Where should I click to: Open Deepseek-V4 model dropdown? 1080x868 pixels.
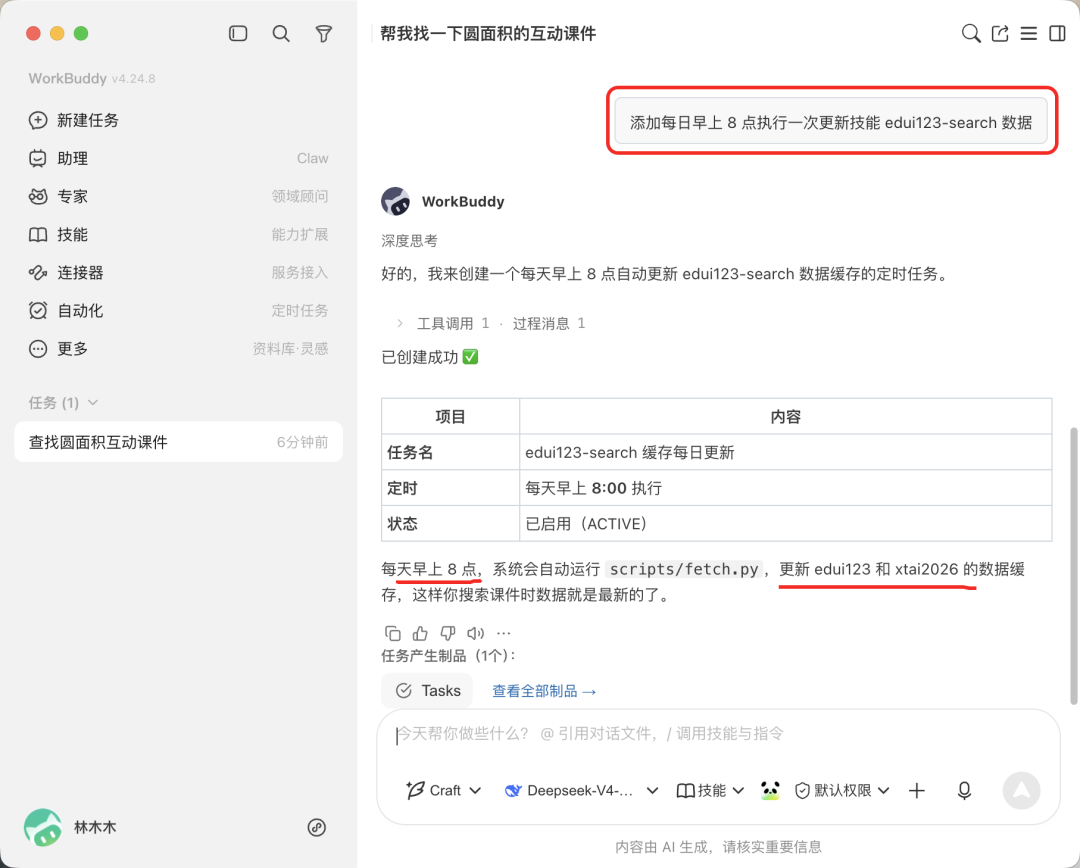click(581, 791)
